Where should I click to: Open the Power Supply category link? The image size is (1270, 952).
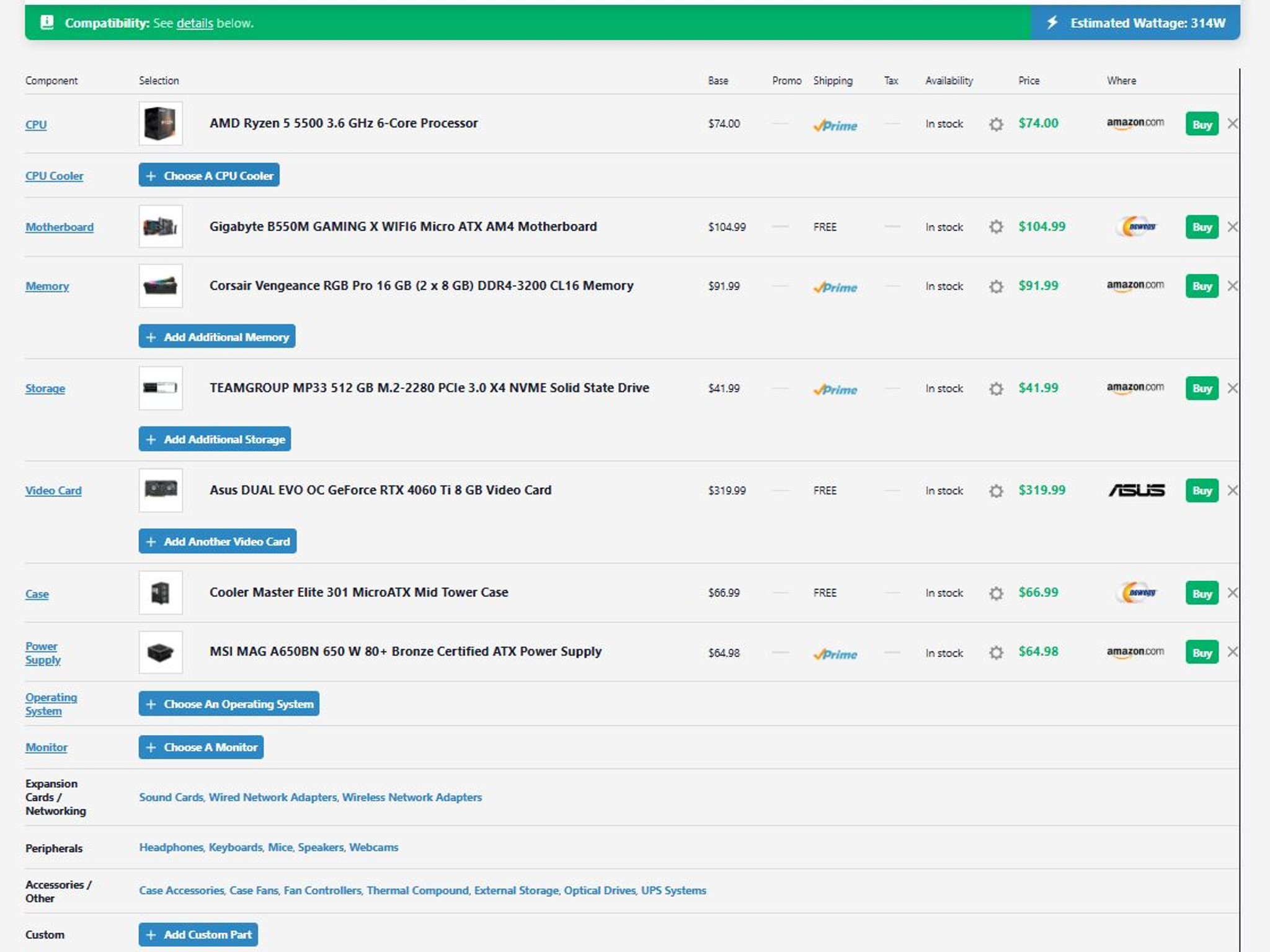[x=43, y=653]
